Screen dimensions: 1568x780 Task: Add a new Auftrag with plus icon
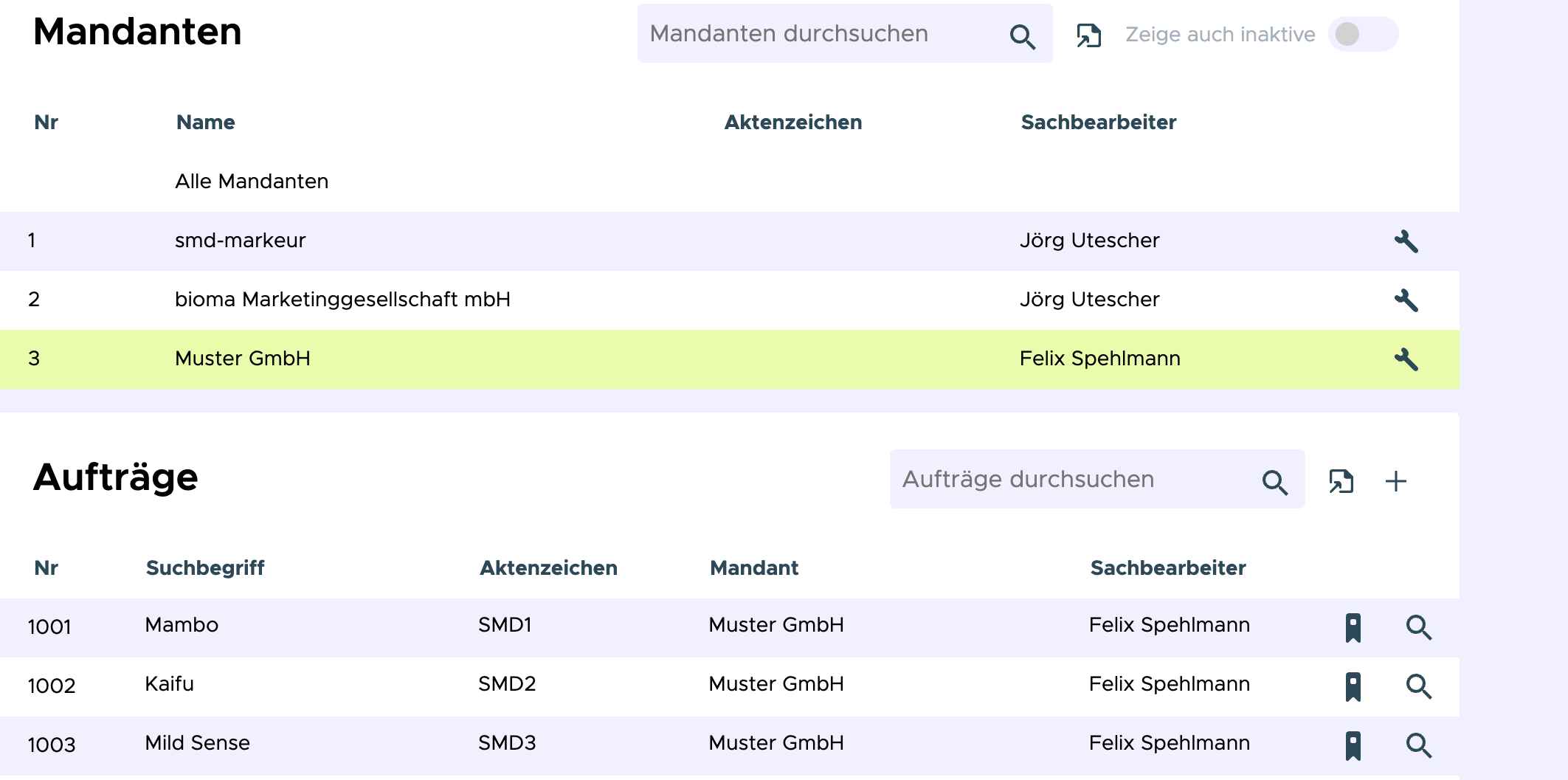pyautogui.click(x=1395, y=481)
